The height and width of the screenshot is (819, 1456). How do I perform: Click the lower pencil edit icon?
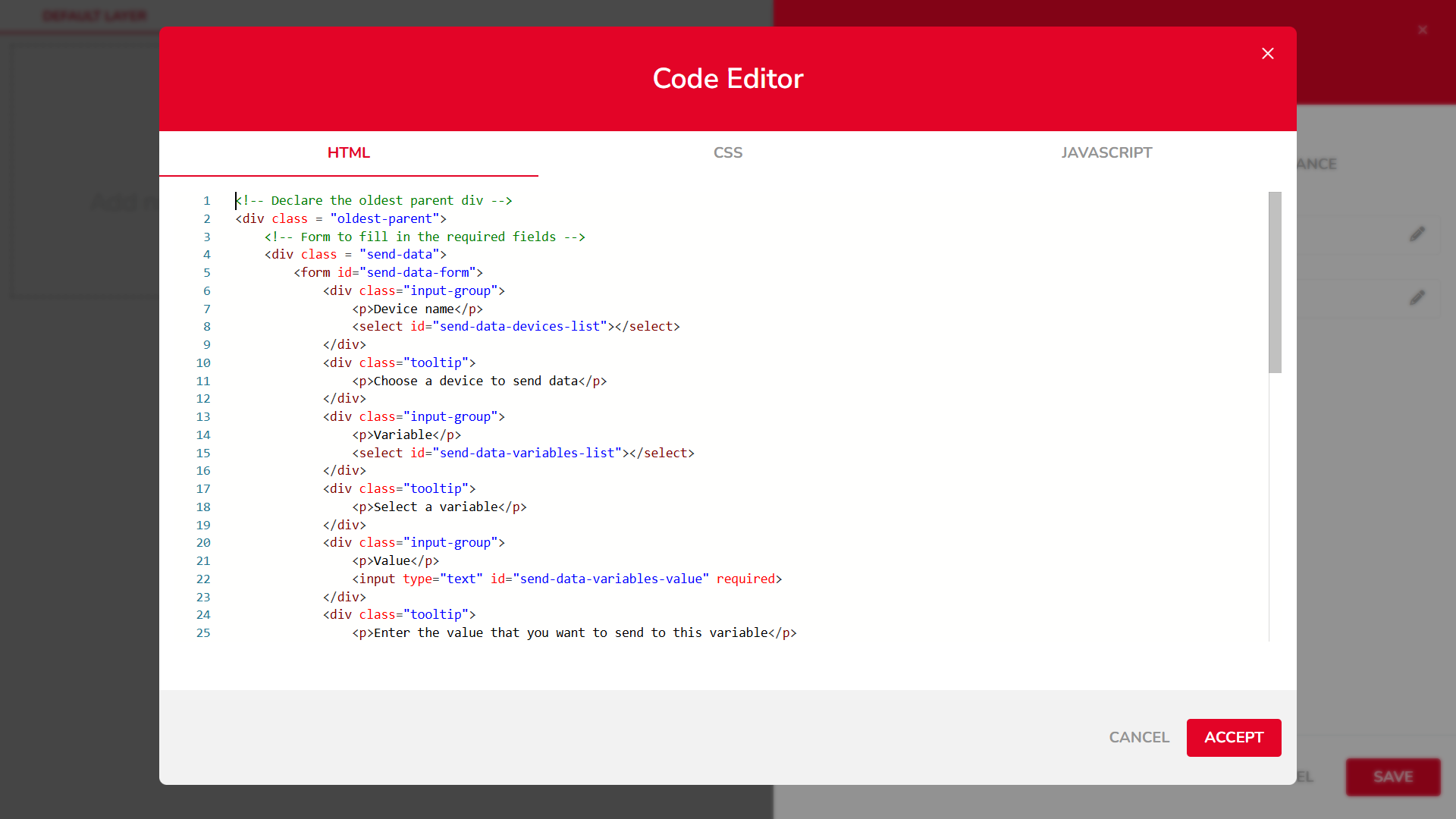1417,297
